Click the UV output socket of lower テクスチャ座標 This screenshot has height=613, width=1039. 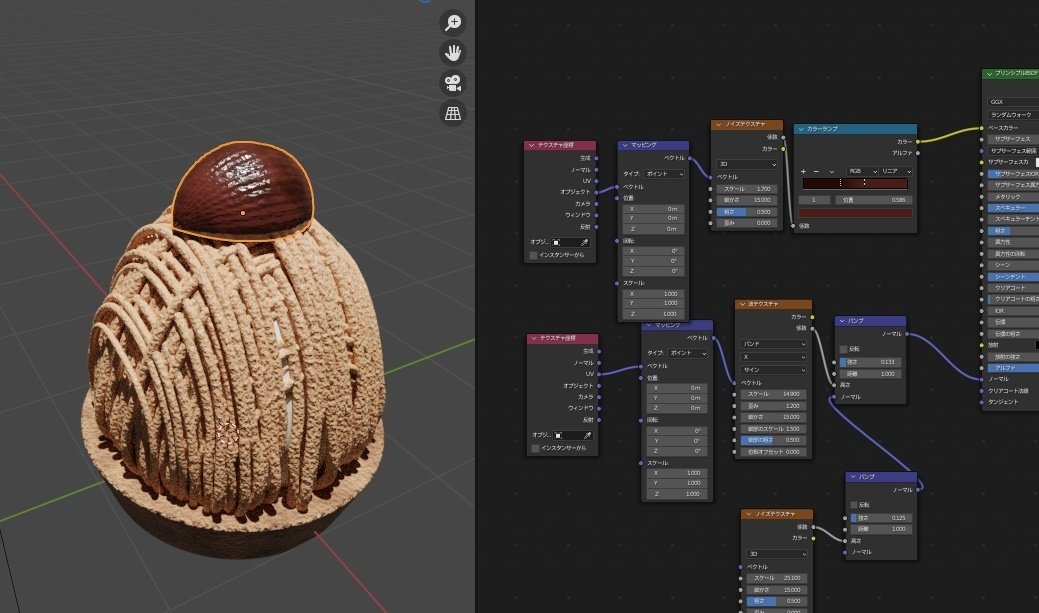[599, 374]
